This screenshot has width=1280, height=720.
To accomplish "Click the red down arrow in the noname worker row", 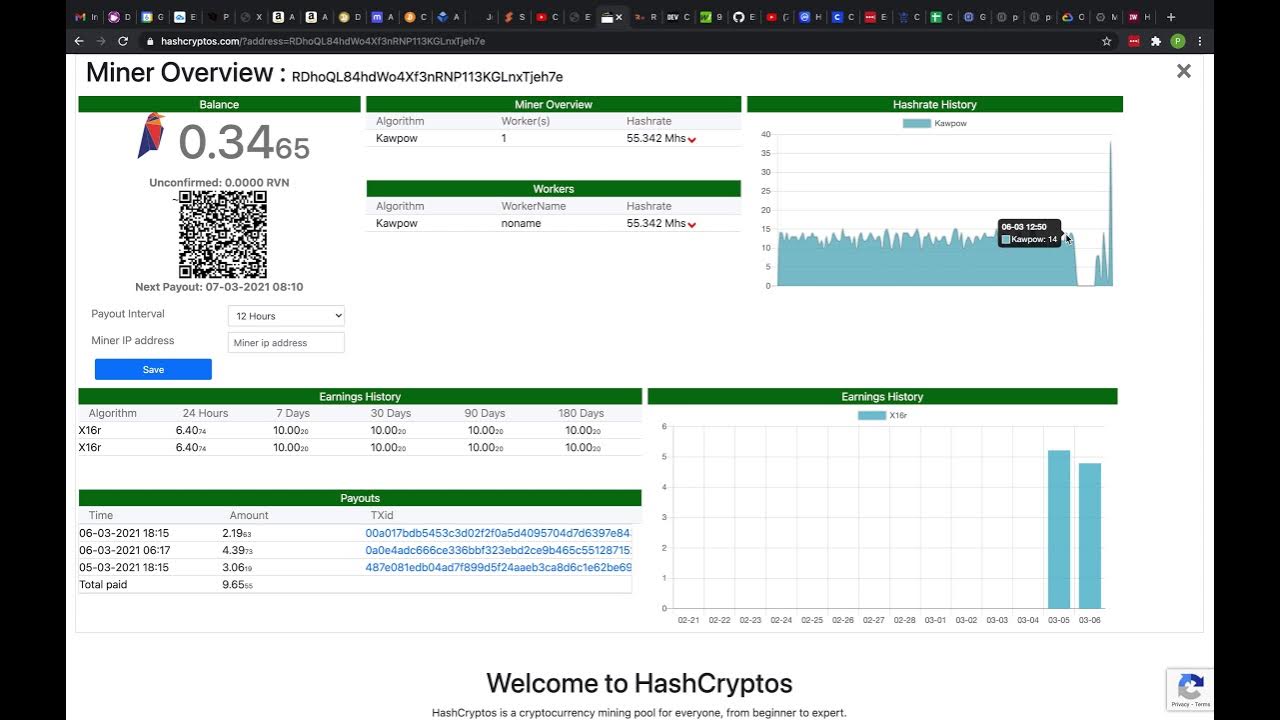I will pos(692,225).
